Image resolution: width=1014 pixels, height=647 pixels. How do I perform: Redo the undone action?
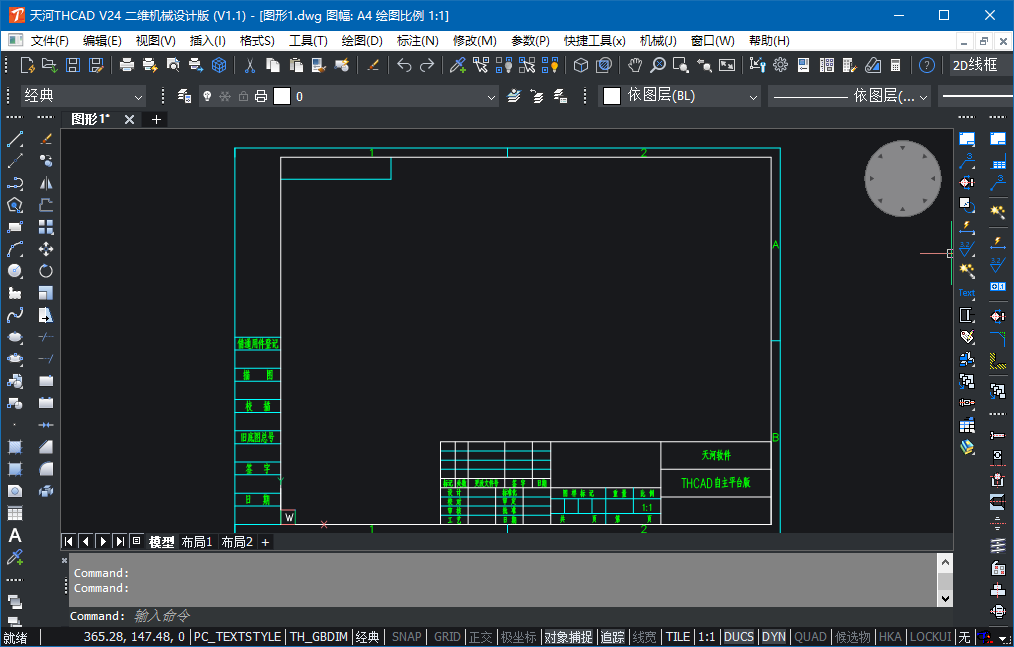point(427,65)
